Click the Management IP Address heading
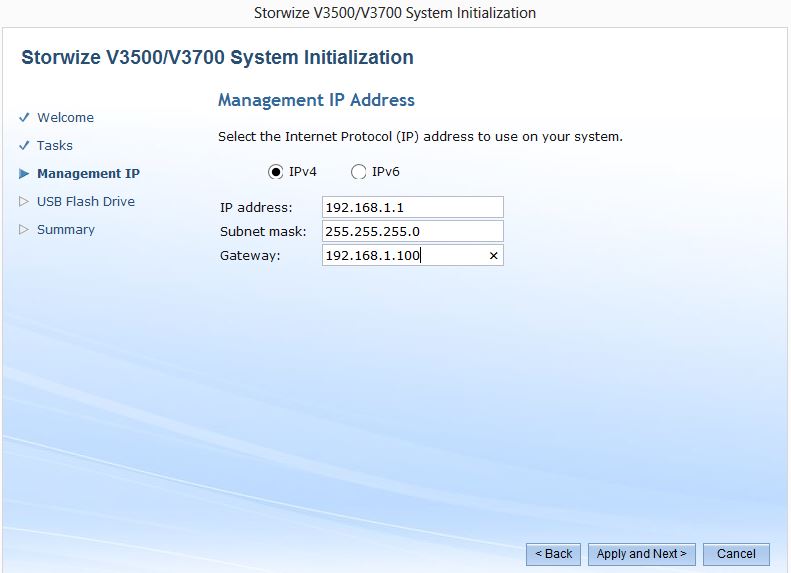The image size is (791, 573). [316, 100]
